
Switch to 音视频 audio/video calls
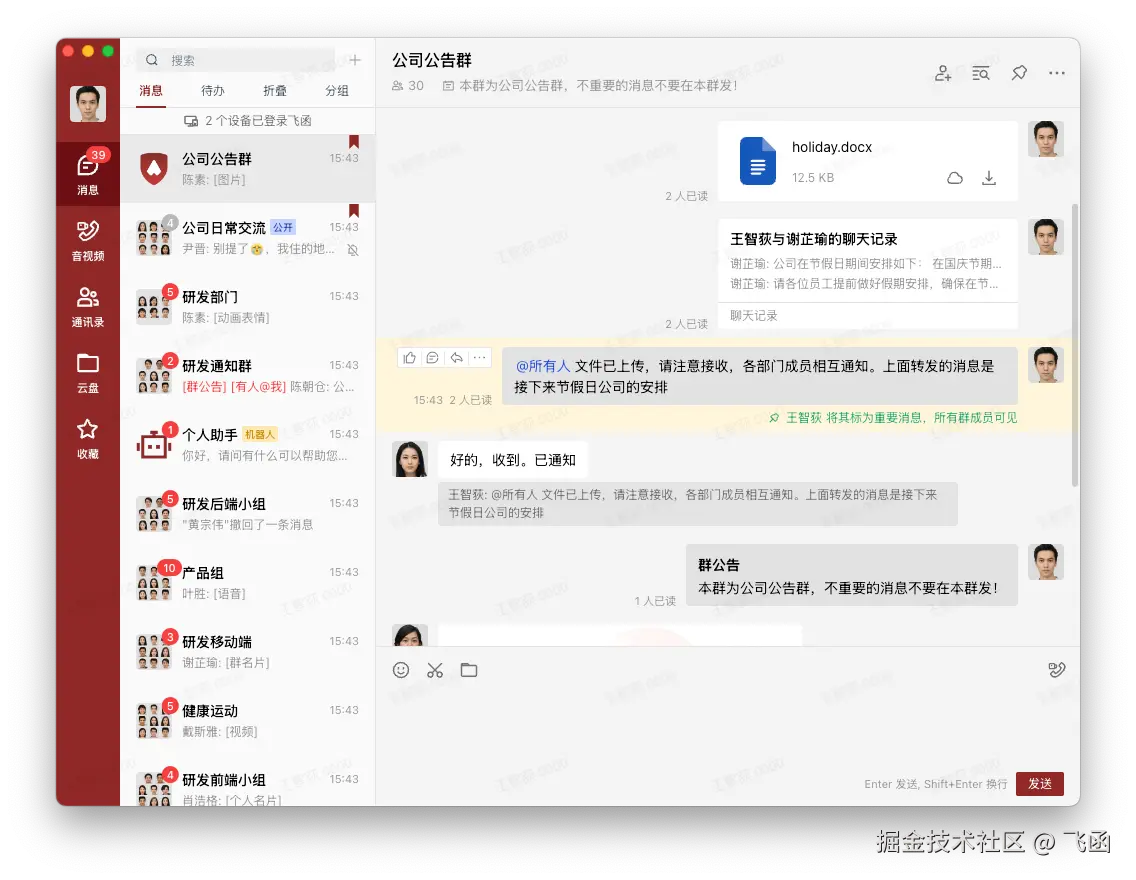[x=87, y=238]
